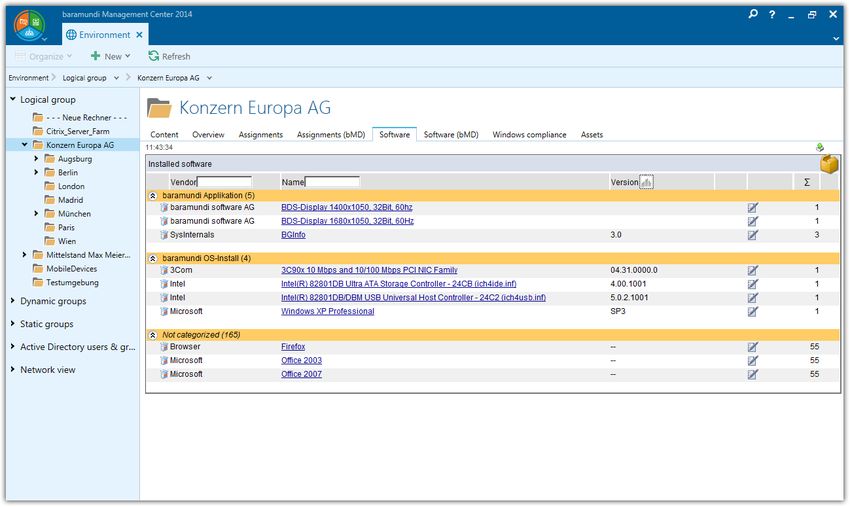Click the chart icon next to Version
Viewport: 850px width, 507px height.
click(x=646, y=182)
